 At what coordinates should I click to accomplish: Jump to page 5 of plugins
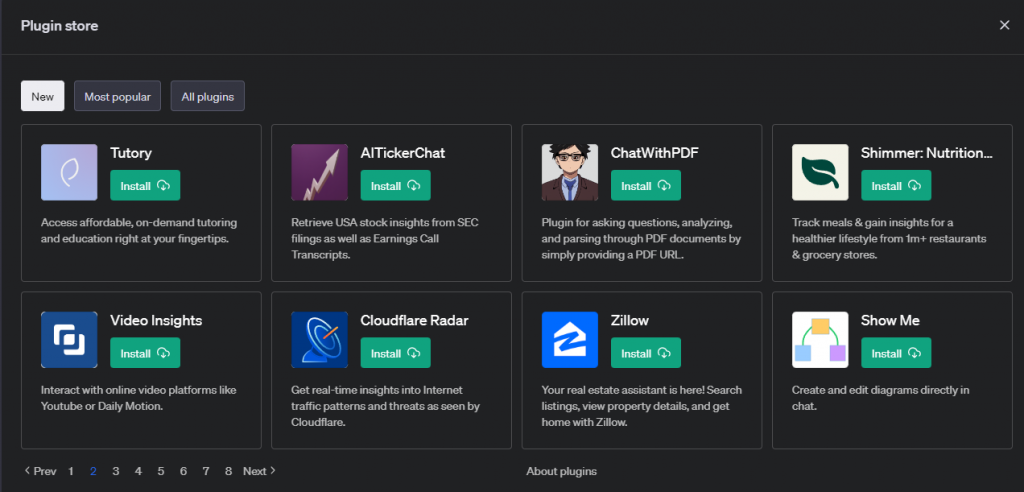coord(160,471)
